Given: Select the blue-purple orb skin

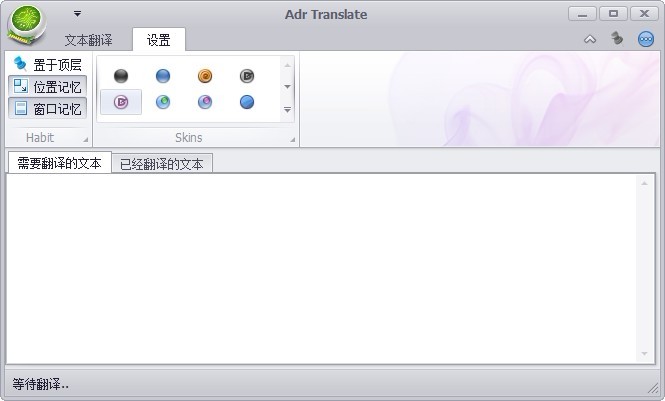Looking at the screenshot, I should click(205, 102).
